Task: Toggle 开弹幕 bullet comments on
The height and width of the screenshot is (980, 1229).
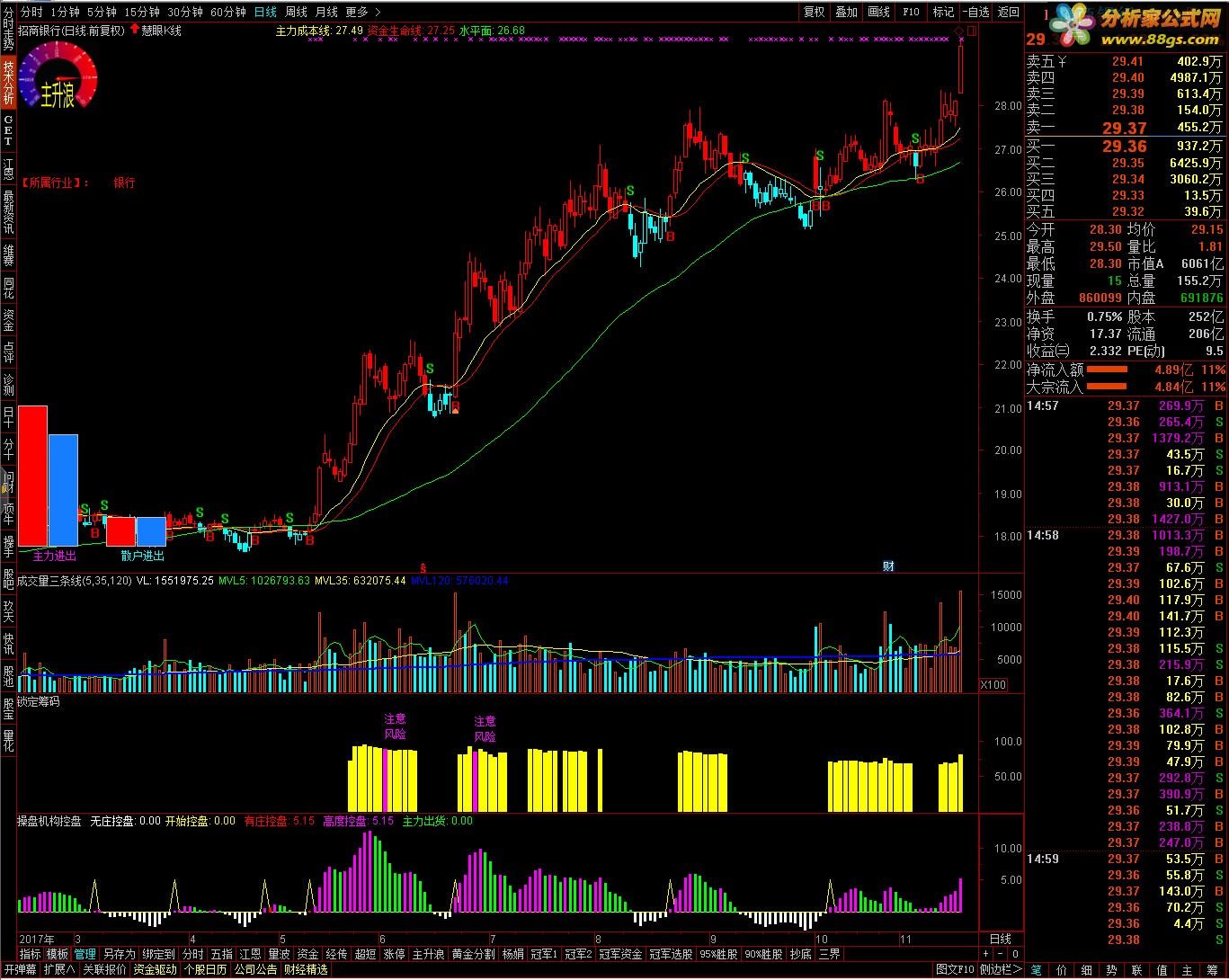Action: pos(19,970)
